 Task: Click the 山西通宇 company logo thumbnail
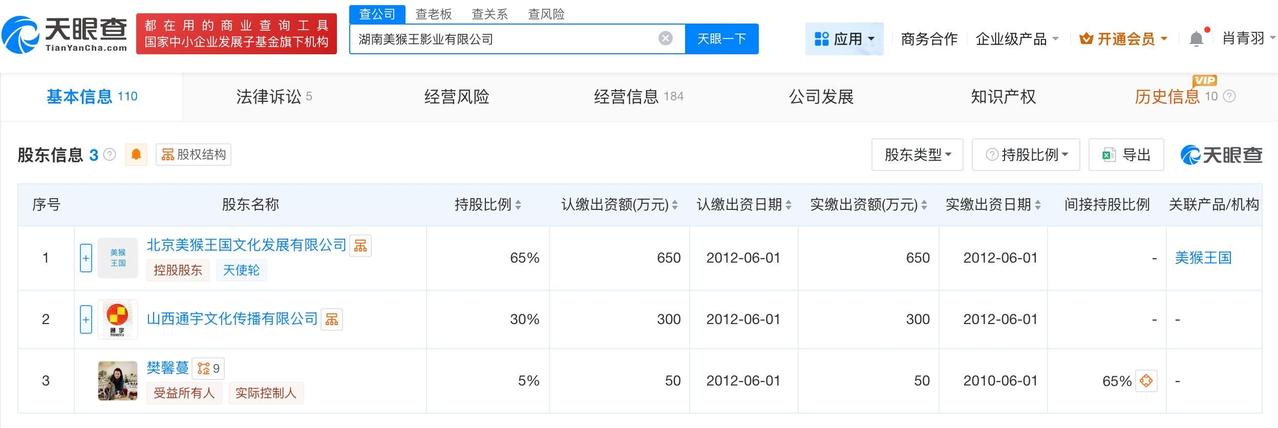(118, 319)
